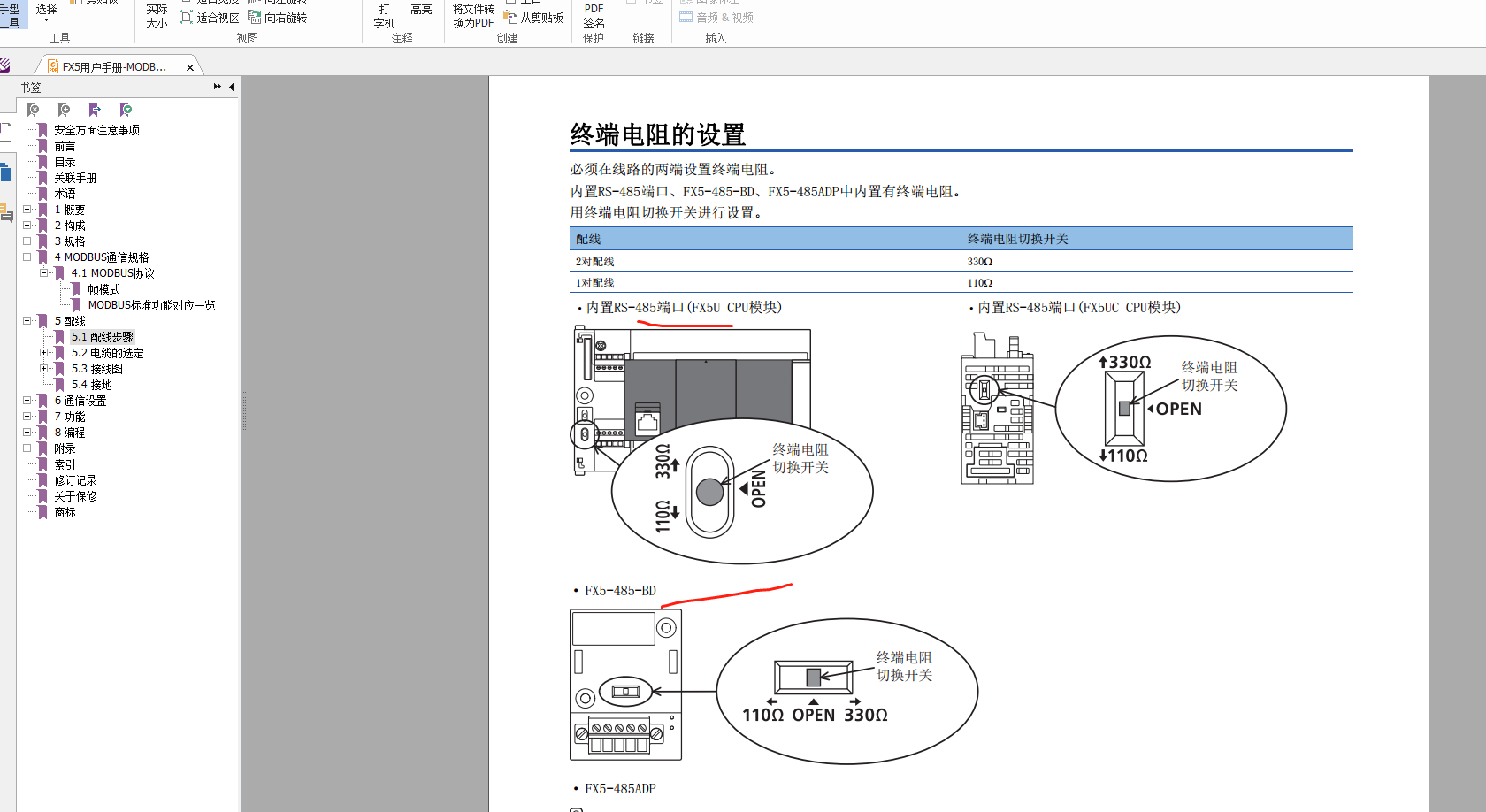Click the bookmark icon with blue arrow
Screen dimensions: 1486x812
[95, 110]
